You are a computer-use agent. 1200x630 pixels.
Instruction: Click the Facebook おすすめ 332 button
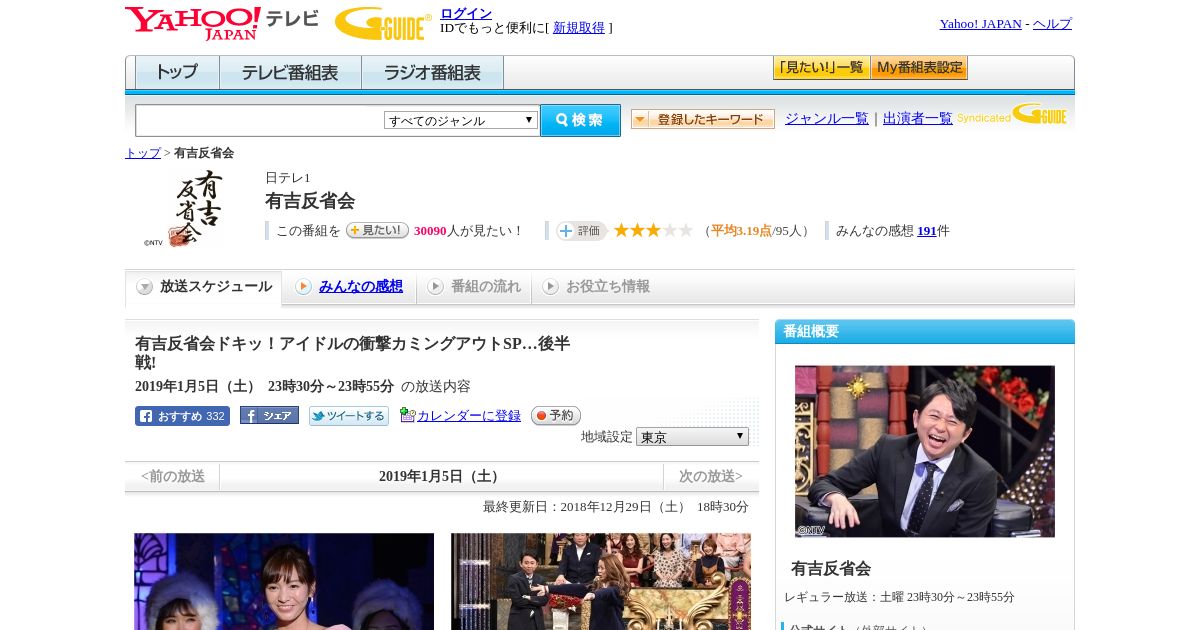182,416
